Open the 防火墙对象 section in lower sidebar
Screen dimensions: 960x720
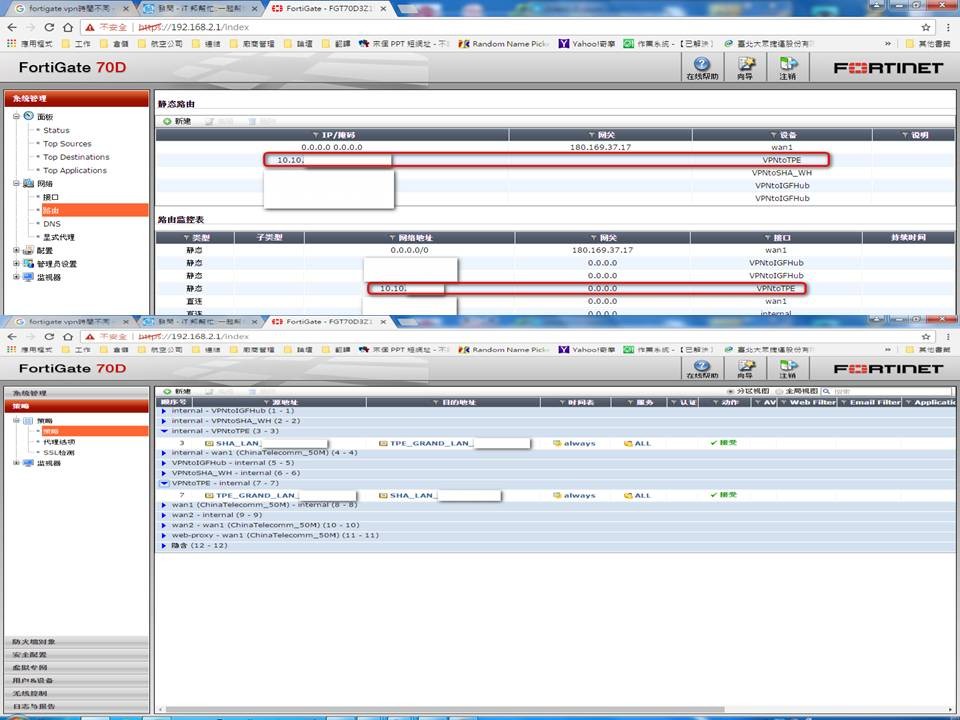(77, 642)
